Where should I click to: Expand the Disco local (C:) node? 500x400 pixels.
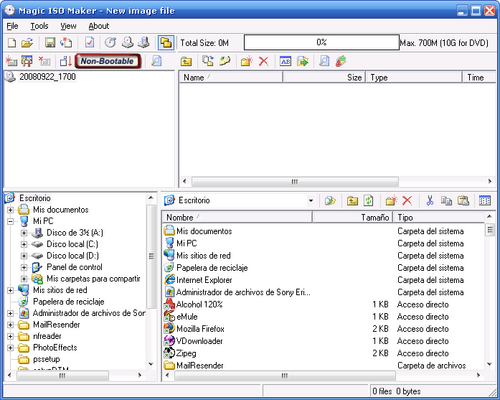[24, 244]
